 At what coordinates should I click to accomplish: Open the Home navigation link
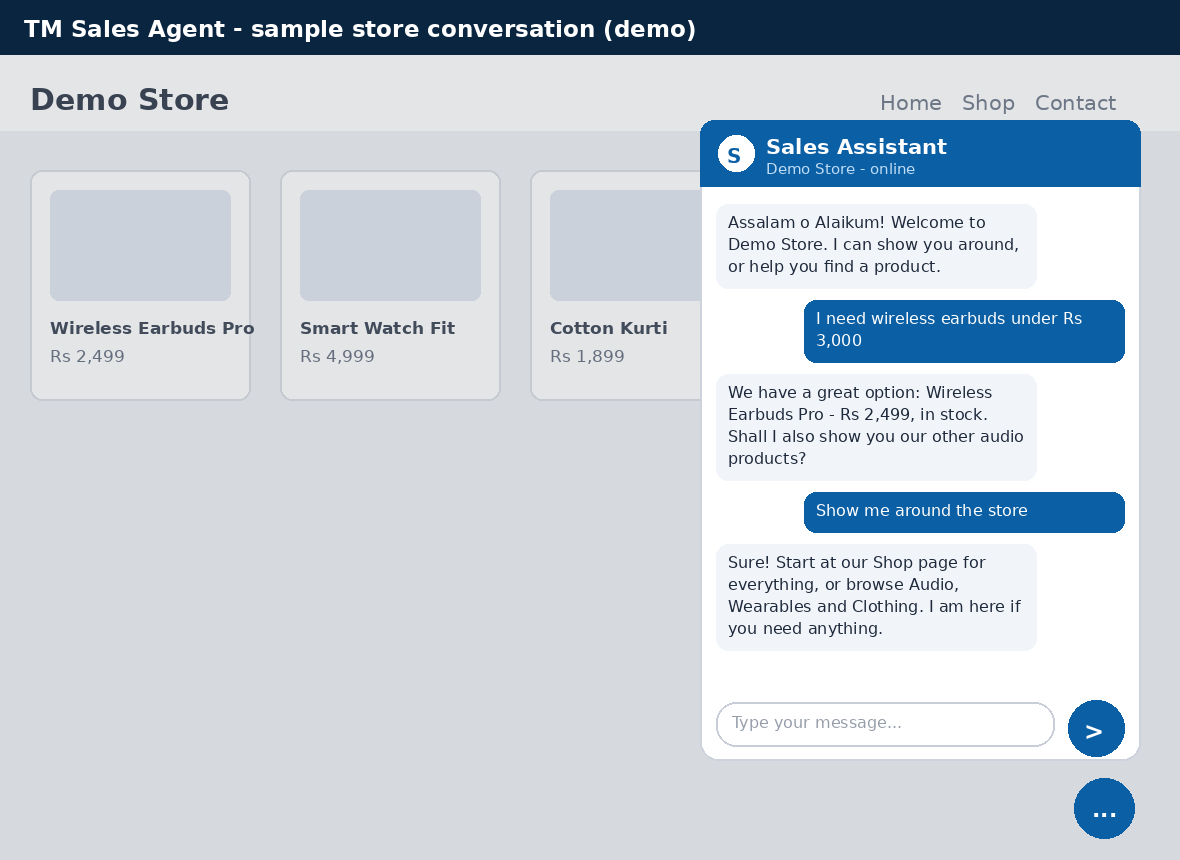[x=911, y=103]
